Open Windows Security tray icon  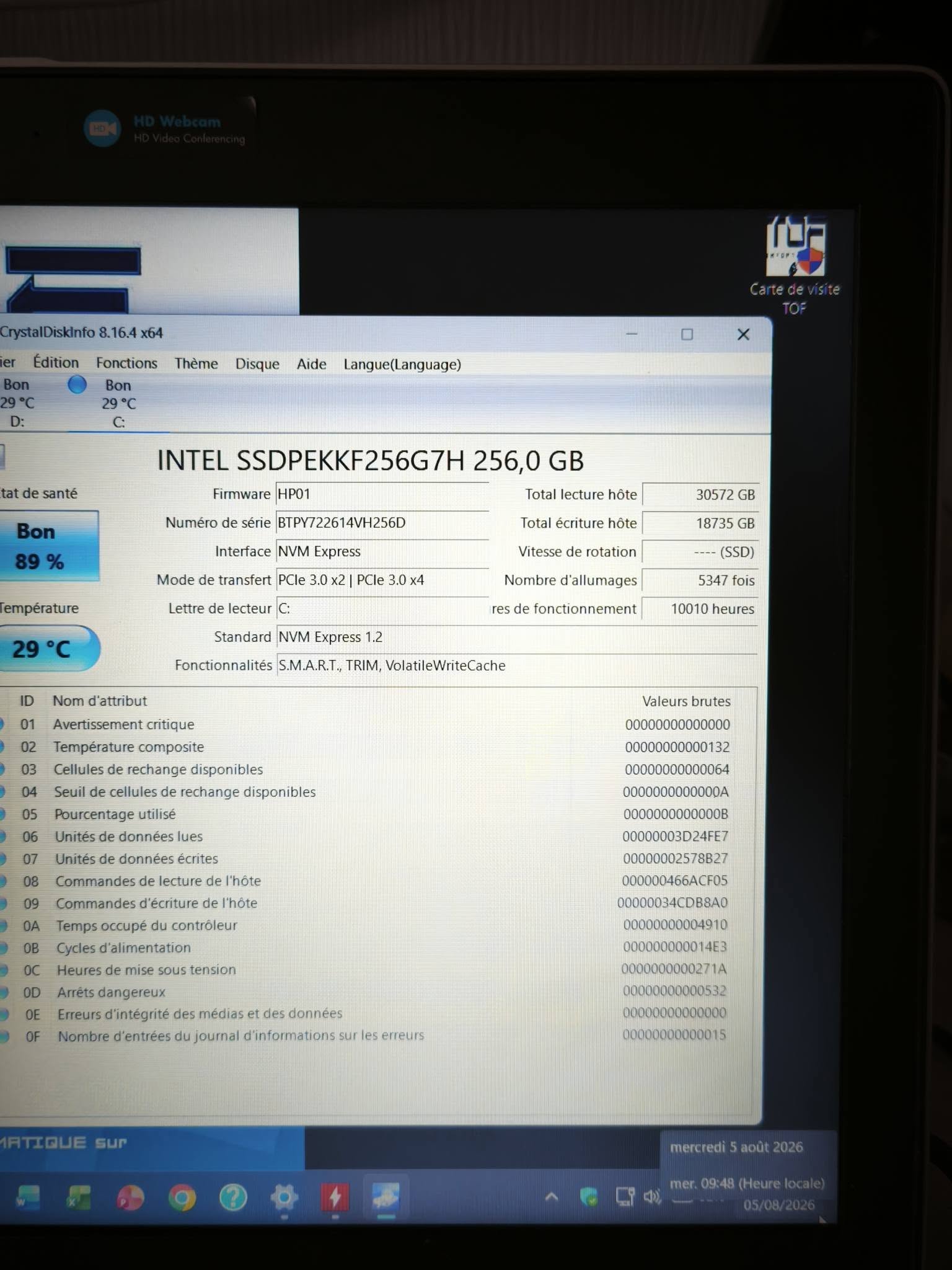pos(589,1196)
